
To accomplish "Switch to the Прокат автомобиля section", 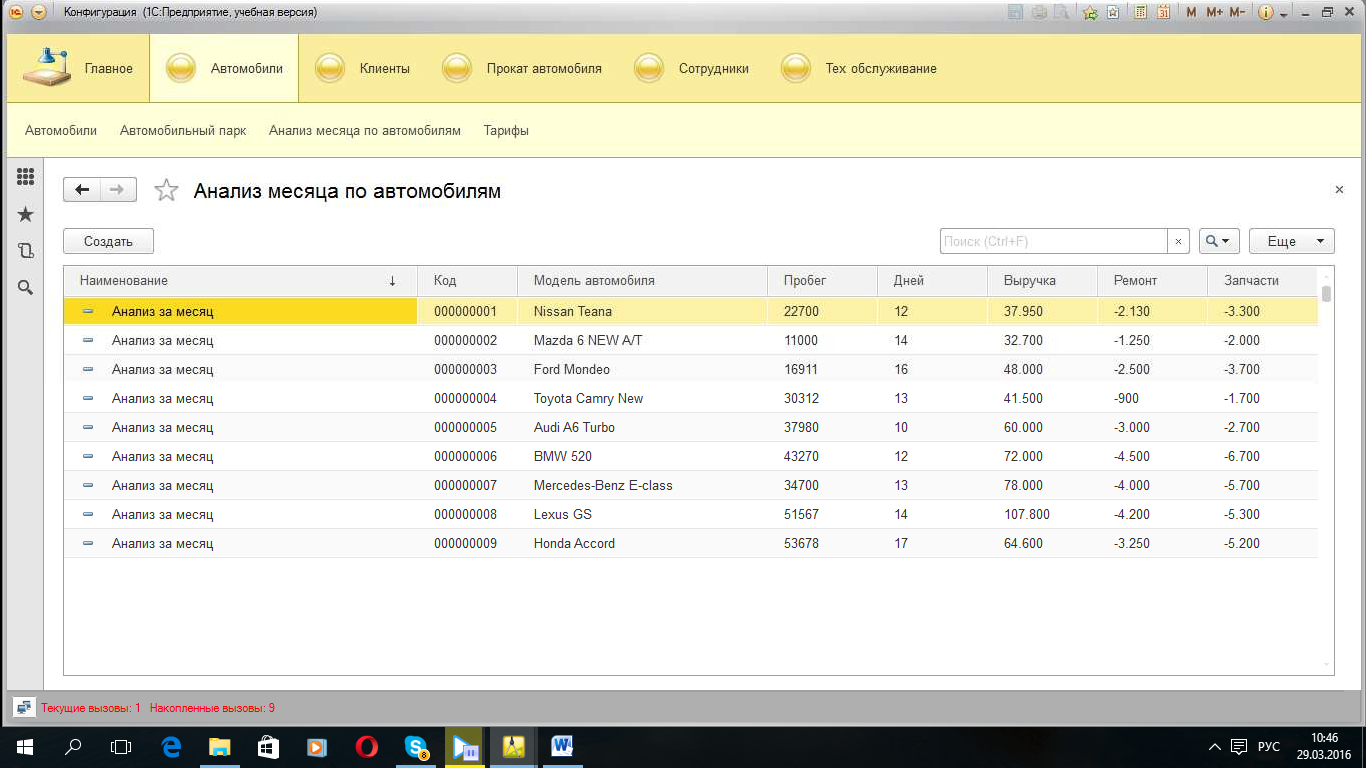I will [522, 68].
